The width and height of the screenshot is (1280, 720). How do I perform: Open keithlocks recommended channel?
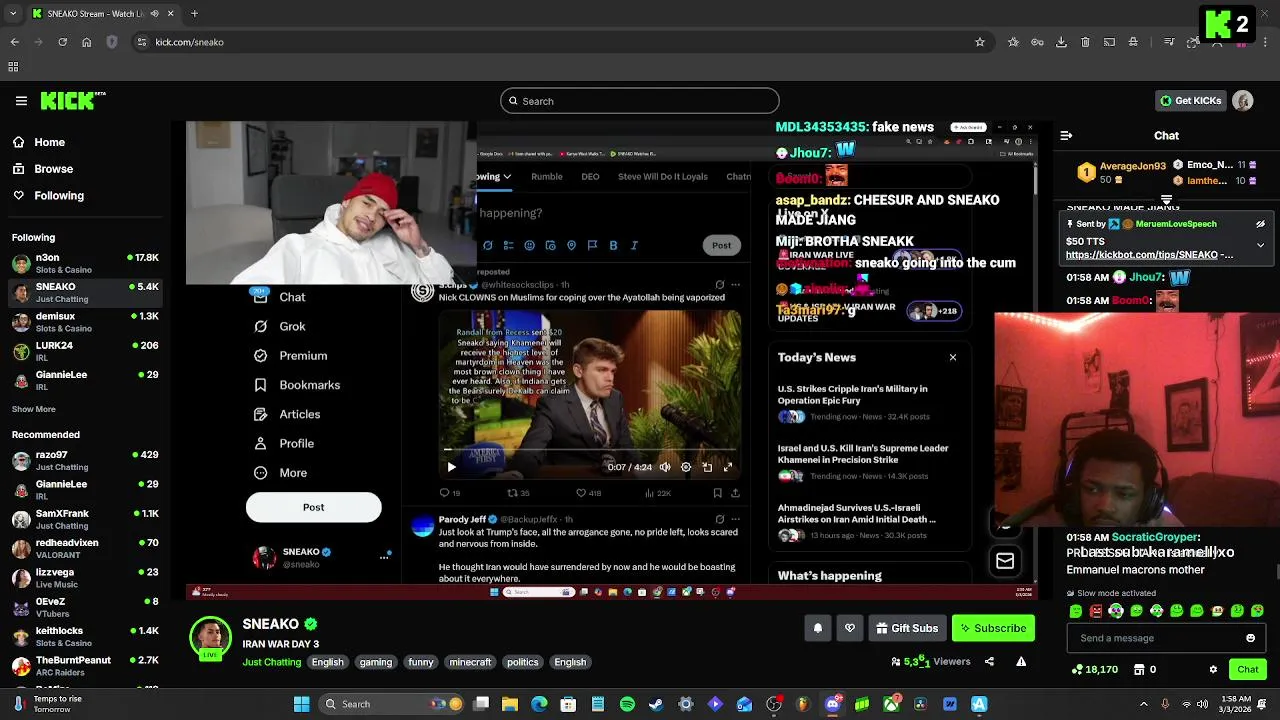[85, 636]
